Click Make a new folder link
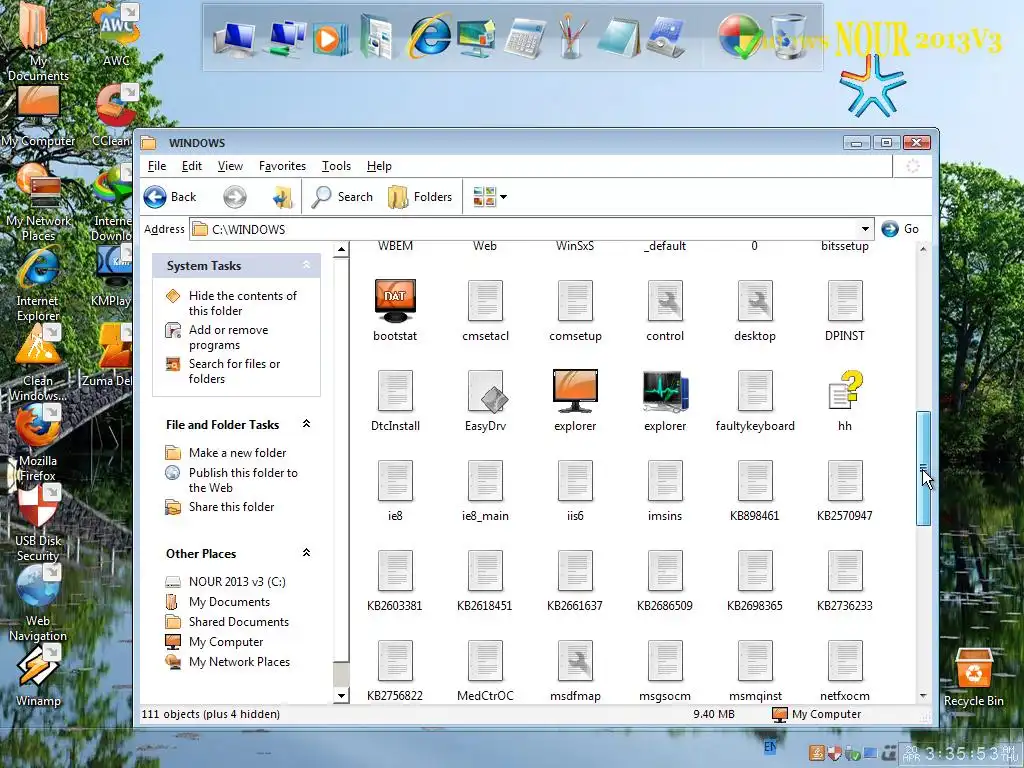The width and height of the screenshot is (1024, 768). tap(237, 453)
